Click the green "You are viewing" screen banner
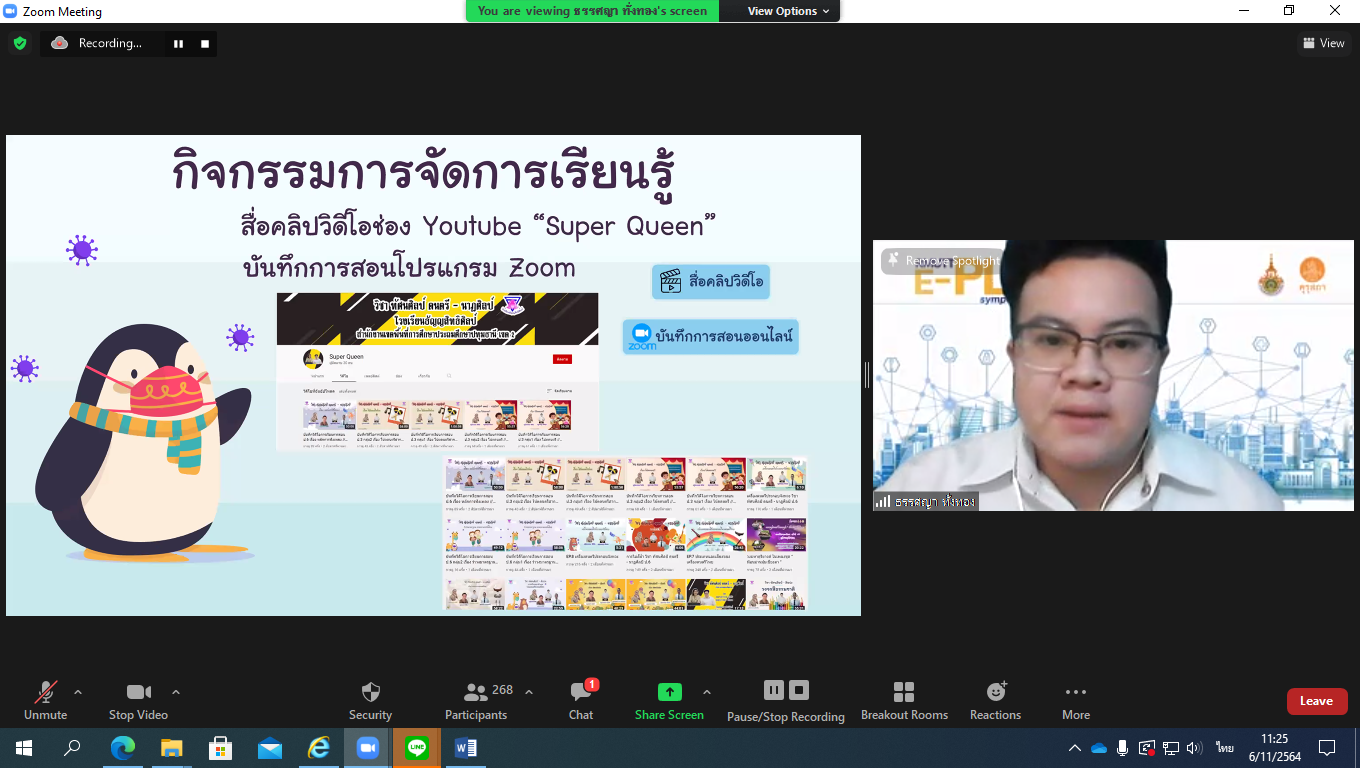Viewport: 1360px width, 768px height. [x=592, y=11]
